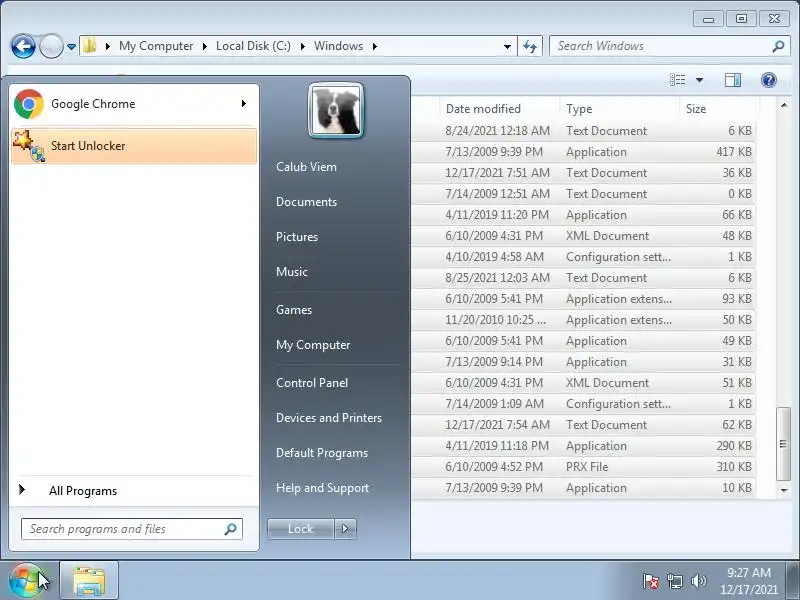The image size is (800, 600).
Task: Click Local Disk (C:) breadcrumb
Action: (253, 46)
